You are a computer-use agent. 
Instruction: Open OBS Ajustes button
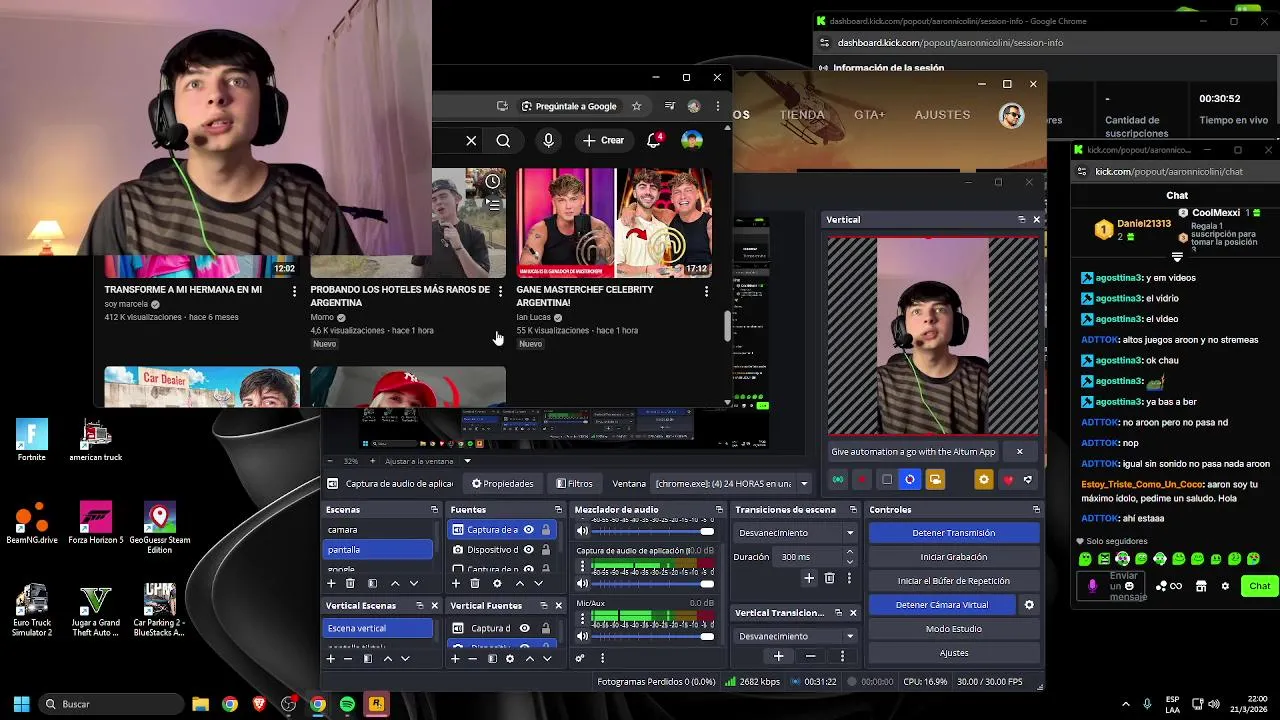953,653
